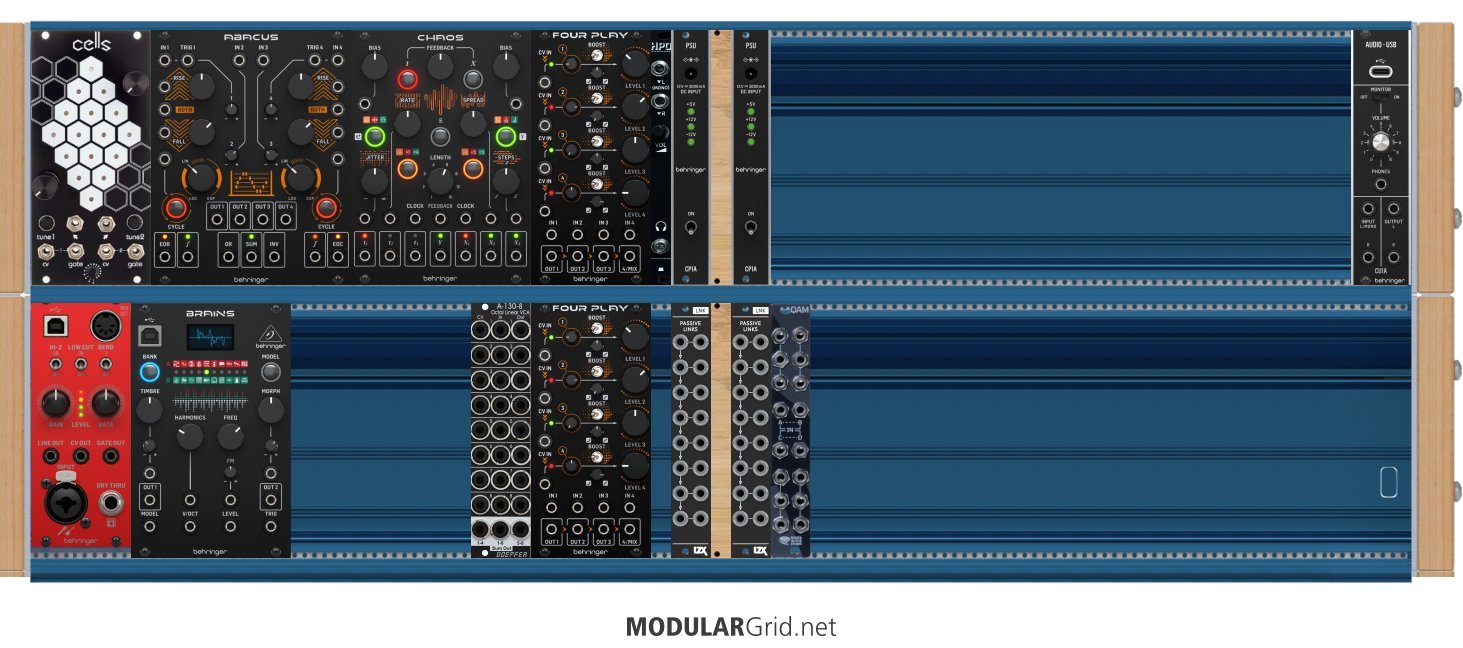Screen dimensions: 1463x648
Task: Open the MODULARGrid.net link
Action: (731, 627)
